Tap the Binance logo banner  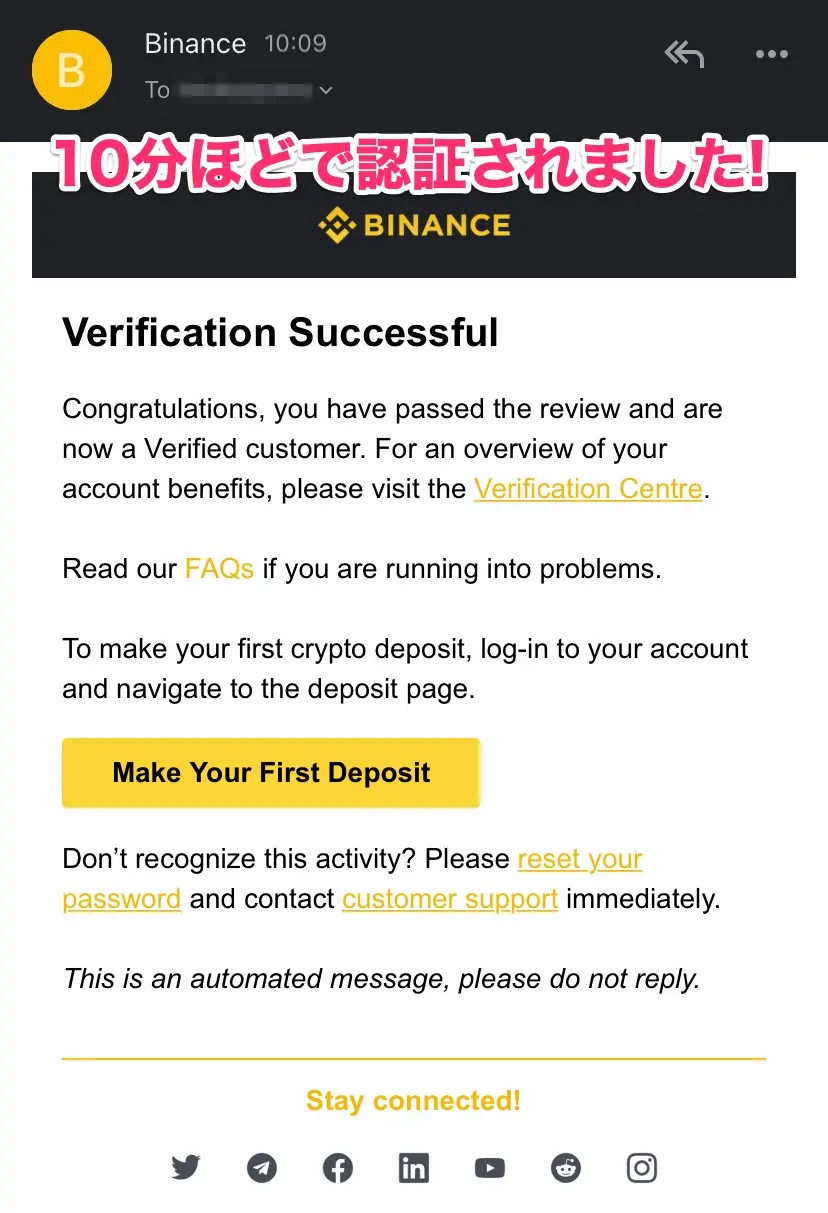coord(414,225)
